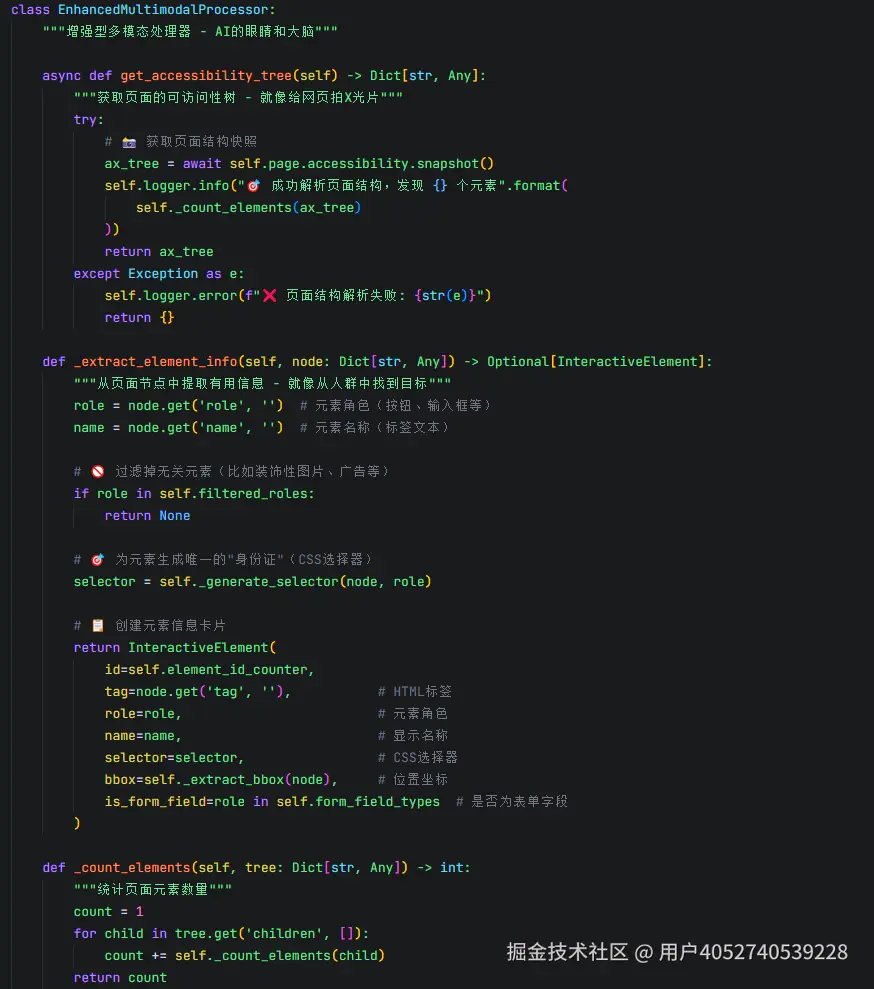Image resolution: width=874 pixels, height=989 pixels.
Task: Click the string 'children' in tree.get
Action: coord(284,934)
